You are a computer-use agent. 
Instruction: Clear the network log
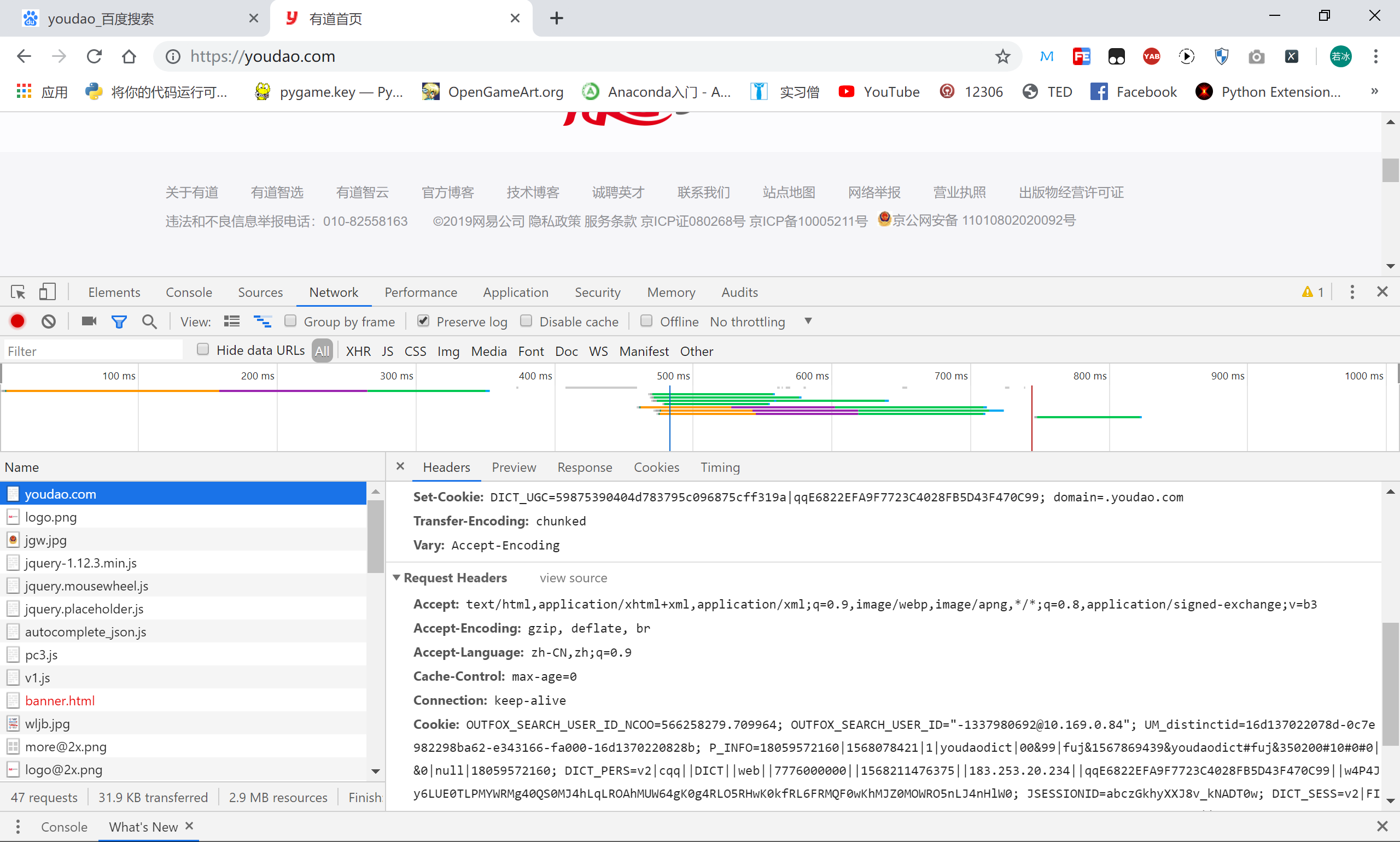click(x=49, y=321)
